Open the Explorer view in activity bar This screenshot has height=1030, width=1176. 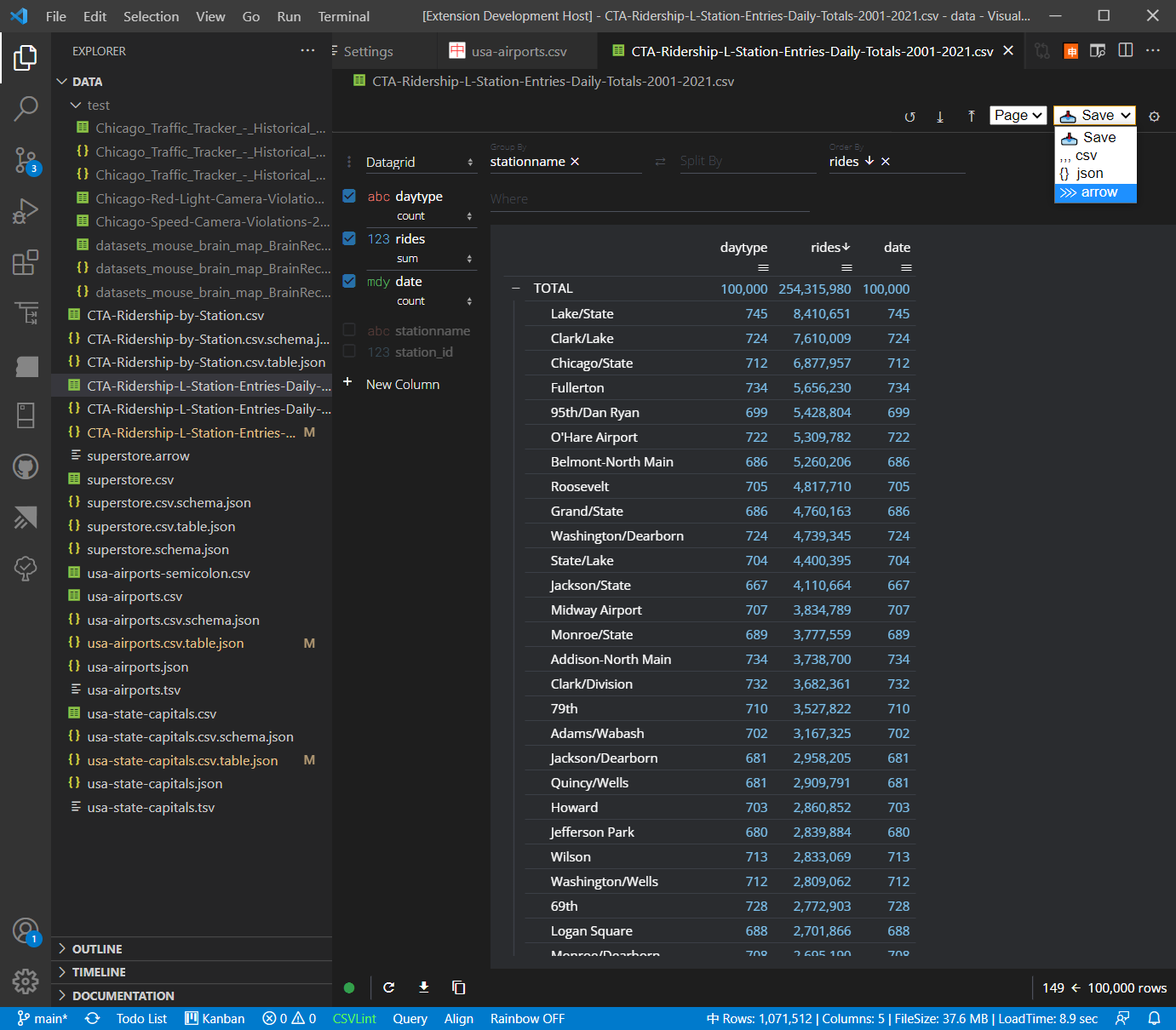coord(26,58)
